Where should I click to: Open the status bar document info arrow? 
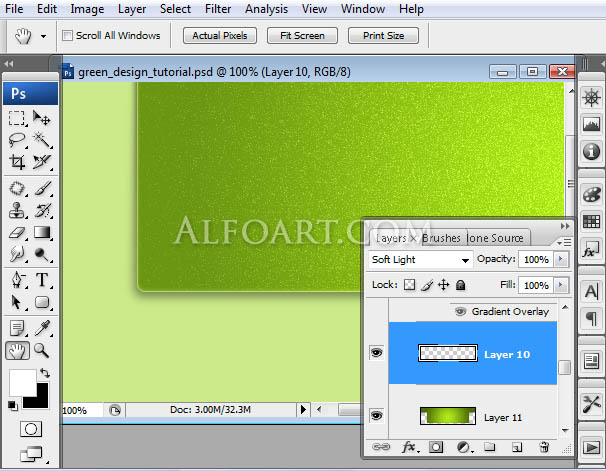click(303, 410)
